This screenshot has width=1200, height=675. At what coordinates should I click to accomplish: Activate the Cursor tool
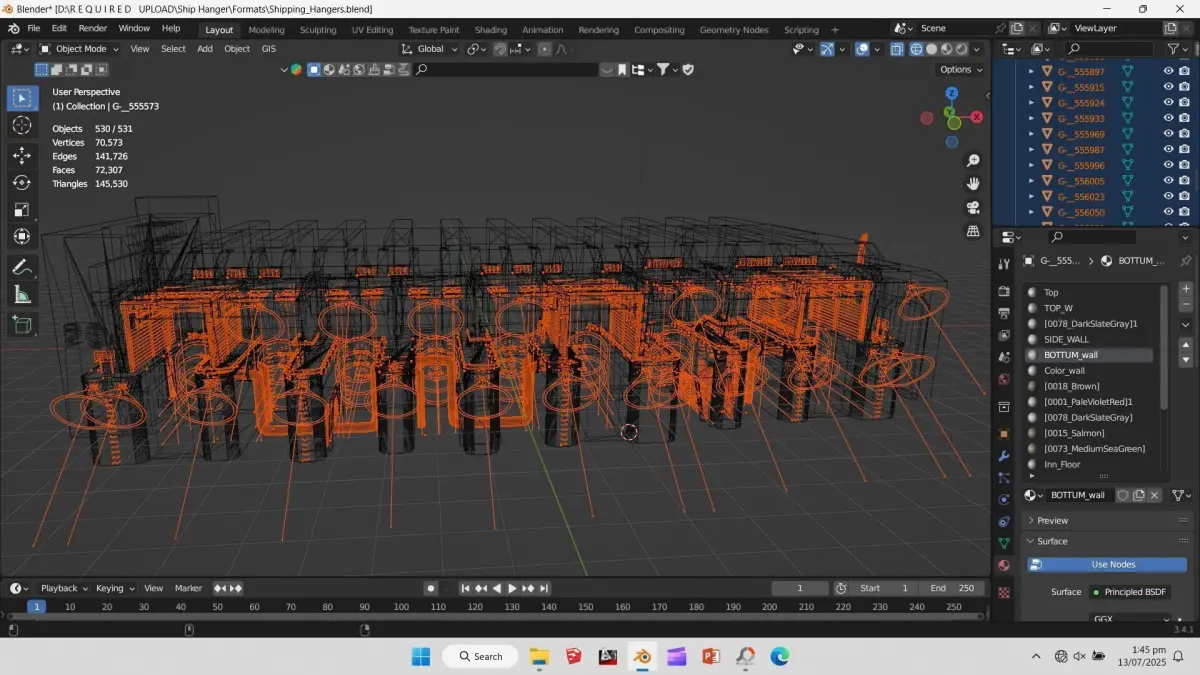22,125
